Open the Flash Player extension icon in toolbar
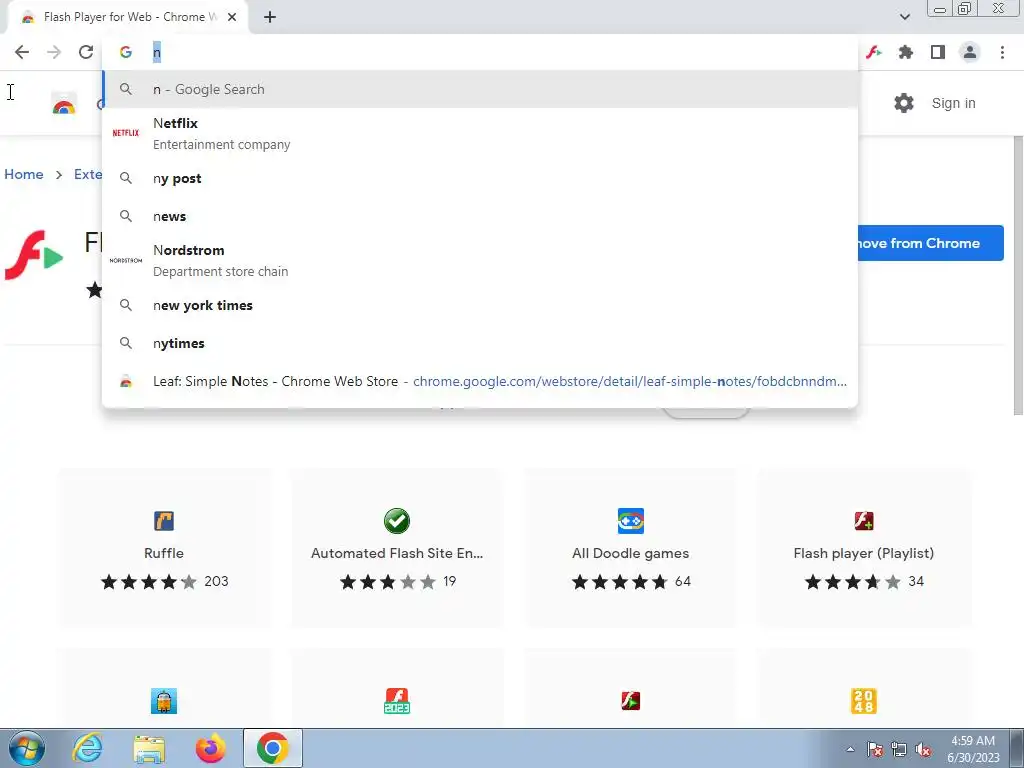The height and width of the screenshot is (768, 1024). tap(874, 52)
